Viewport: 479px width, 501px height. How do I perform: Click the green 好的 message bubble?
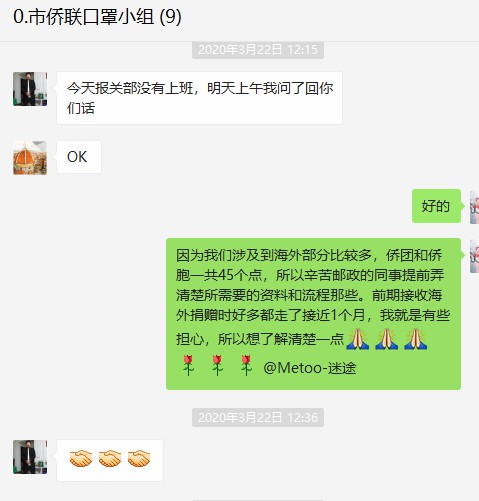(x=436, y=206)
